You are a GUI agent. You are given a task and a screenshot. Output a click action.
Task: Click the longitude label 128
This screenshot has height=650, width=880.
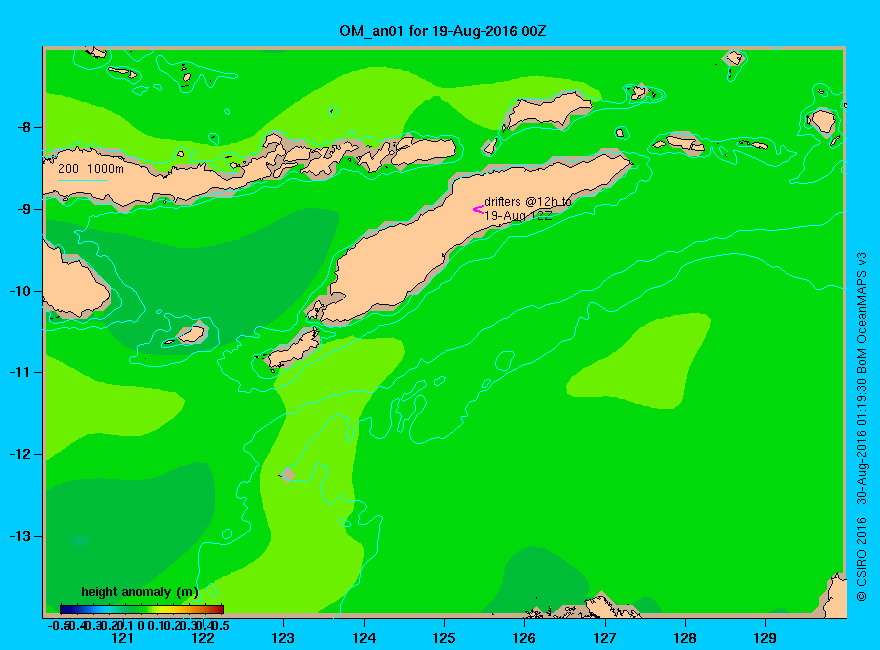pyautogui.click(x=685, y=638)
